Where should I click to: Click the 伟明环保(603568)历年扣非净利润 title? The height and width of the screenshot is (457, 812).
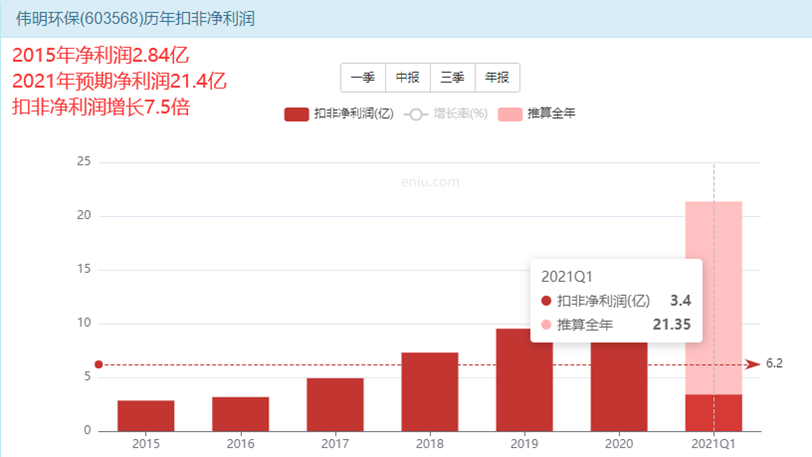coord(135,19)
